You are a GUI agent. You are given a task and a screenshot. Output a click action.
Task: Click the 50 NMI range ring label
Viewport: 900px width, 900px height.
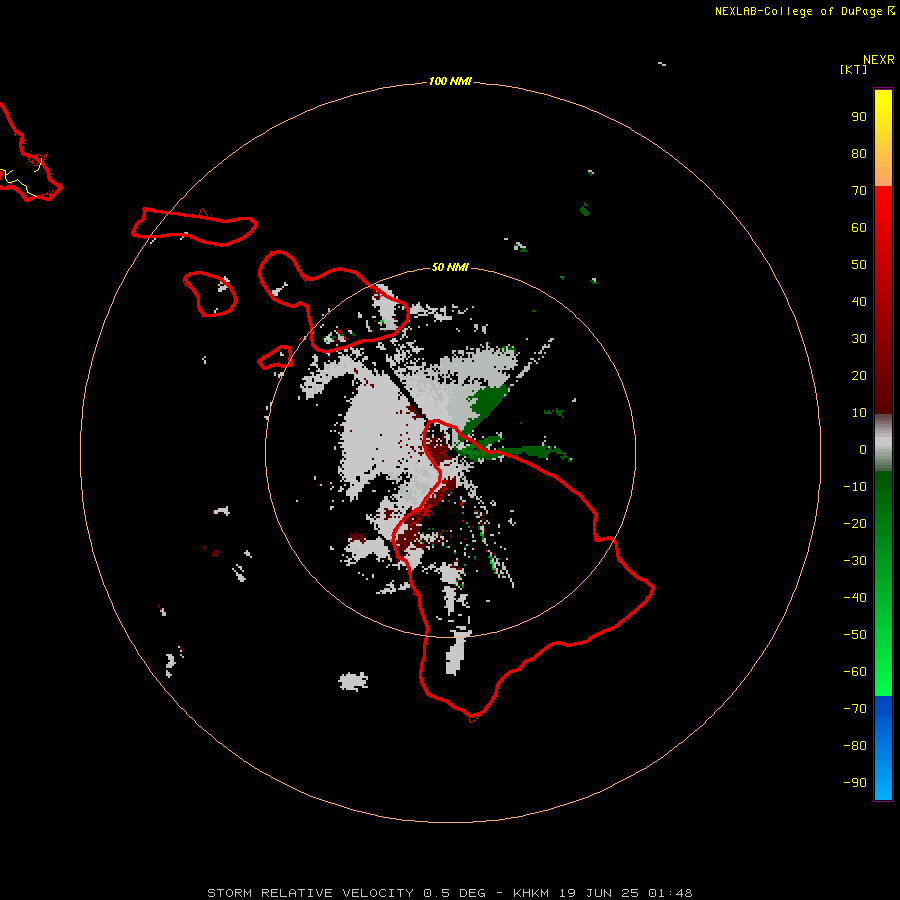tap(450, 267)
